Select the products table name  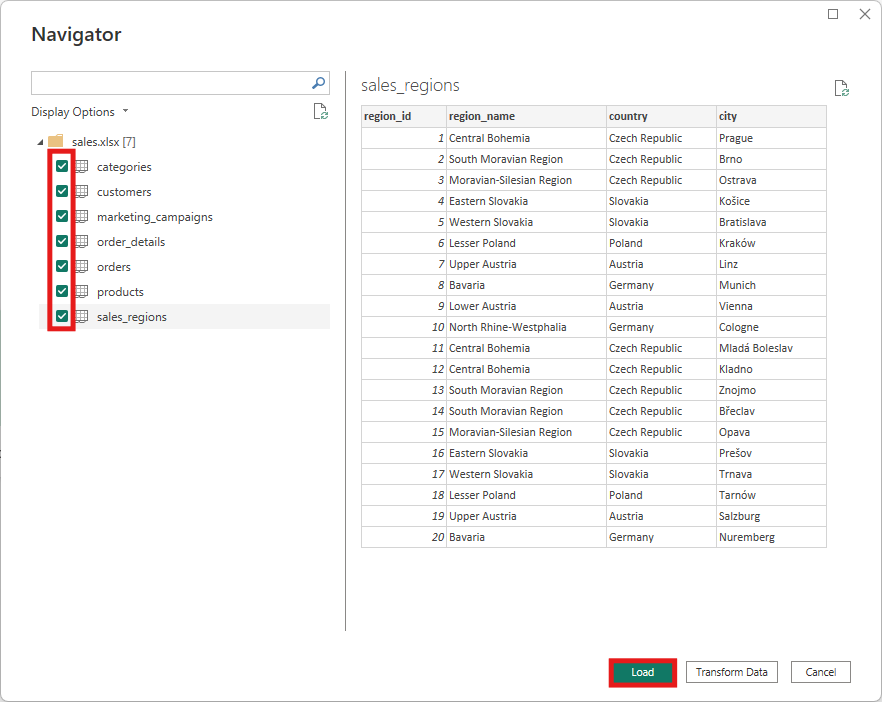[x=120, y=292]
